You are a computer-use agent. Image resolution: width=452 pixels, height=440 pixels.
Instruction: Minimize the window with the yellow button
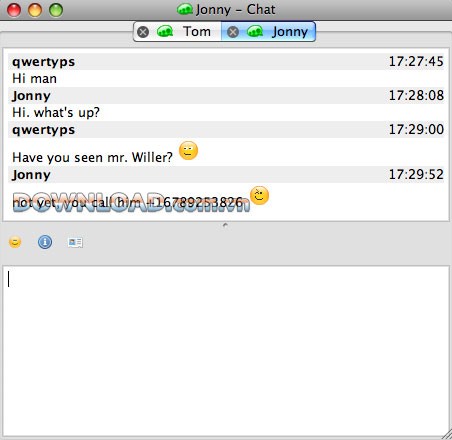pyautogui.click(x=35, y=10)
